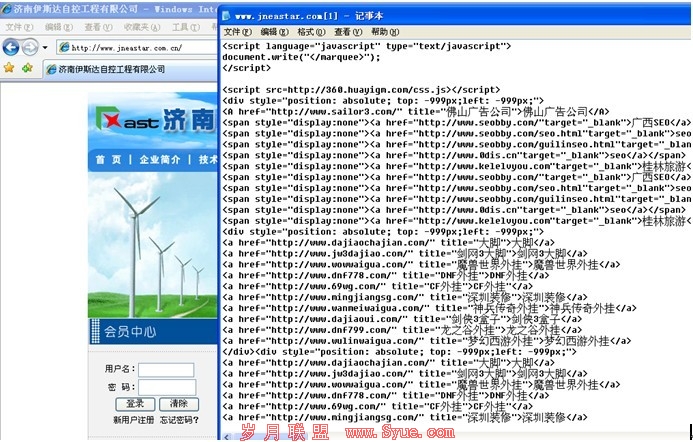Click the 企业简介 navigation link
Screen dimensions: 693x442
tap(160, 160)
